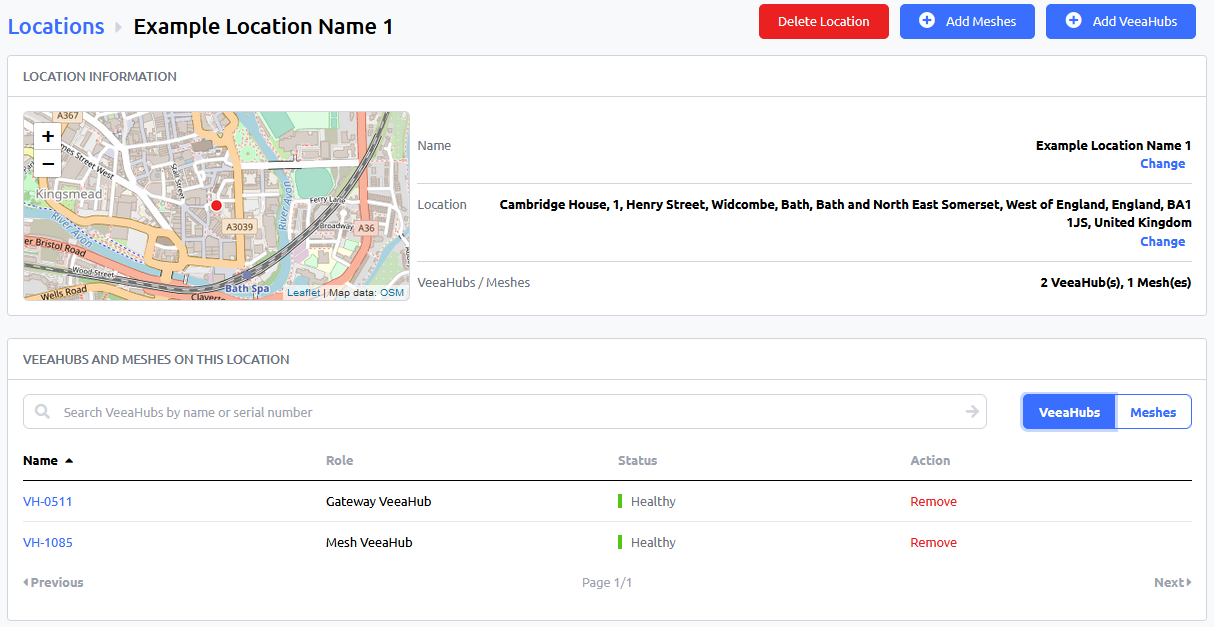The height and width of the screenshot is (627, 1214).
Task: Click the Mesh VeeaHub role cell
Action: [369, 543]
